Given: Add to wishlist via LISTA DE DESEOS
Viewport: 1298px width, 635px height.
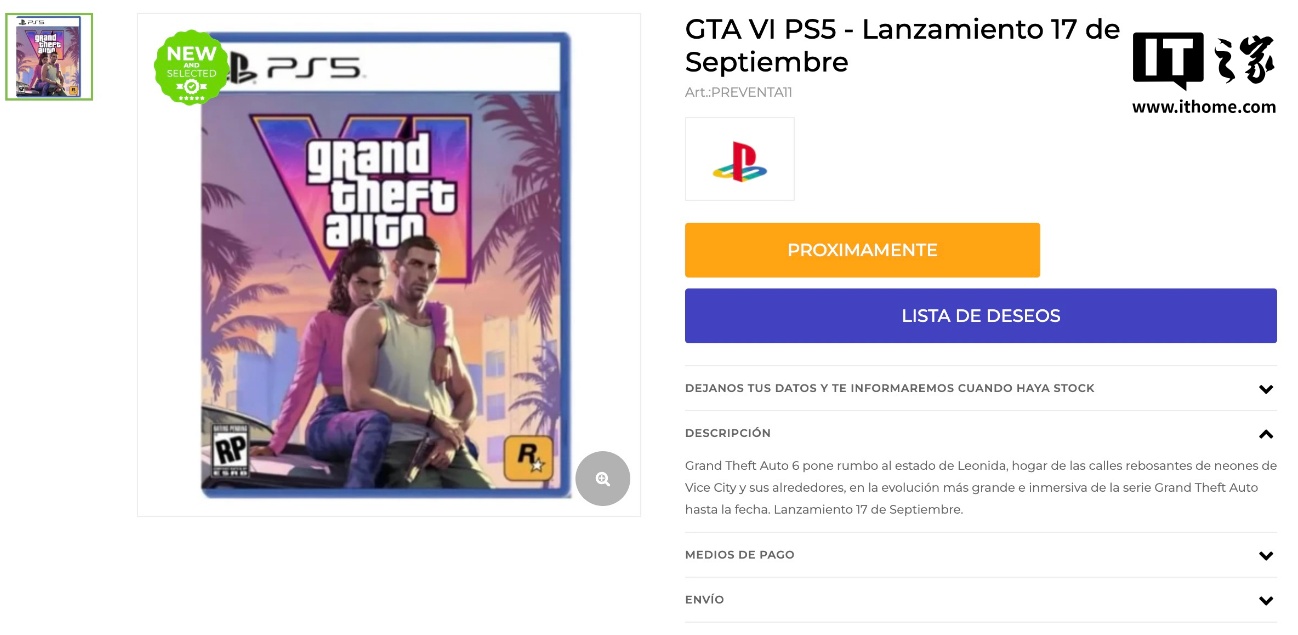Looking at the screenshot, I should coord(980,316).
